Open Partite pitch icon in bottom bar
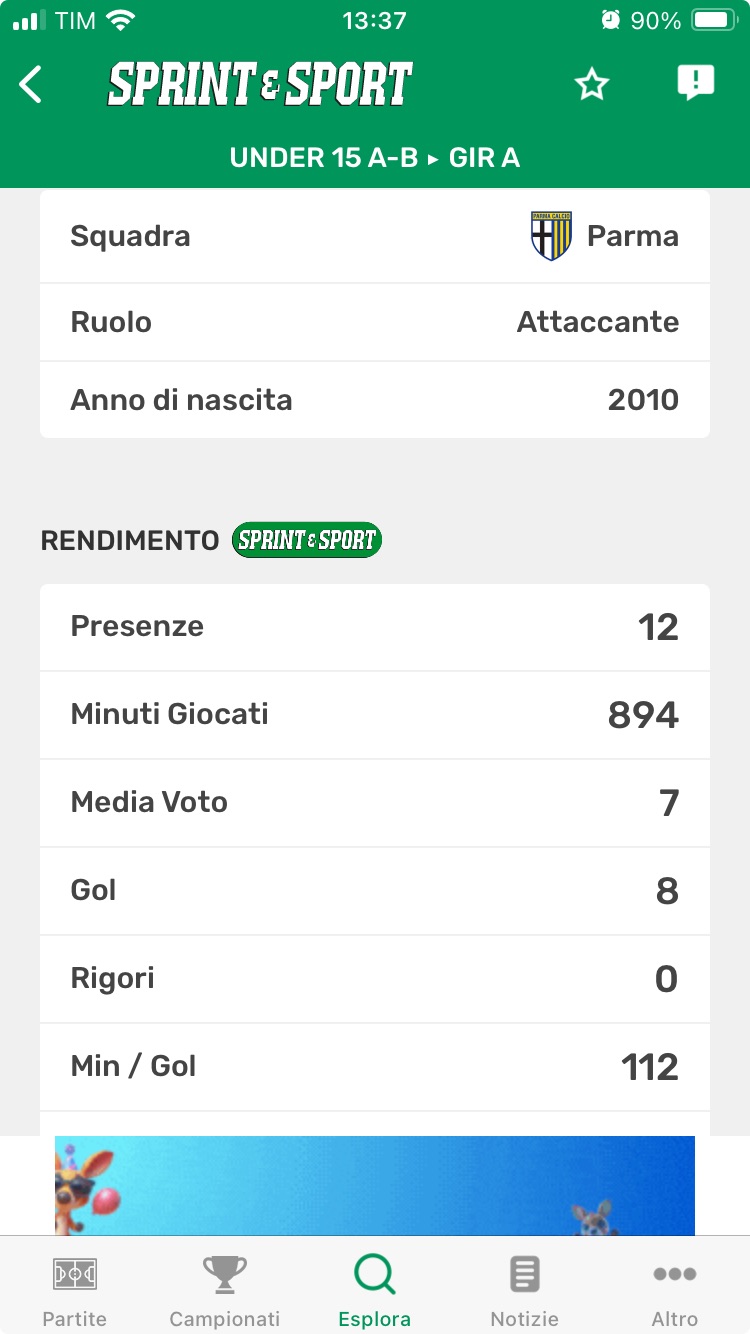This screenshot has width=750, height=1334. tap(75, 1274)
